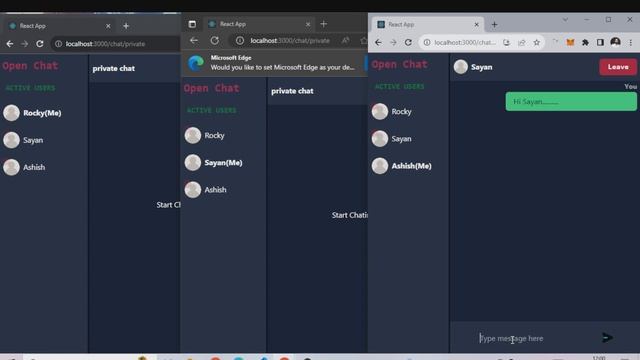View site info icon in Edge address bar
The image size is (640, 360).
240,40
